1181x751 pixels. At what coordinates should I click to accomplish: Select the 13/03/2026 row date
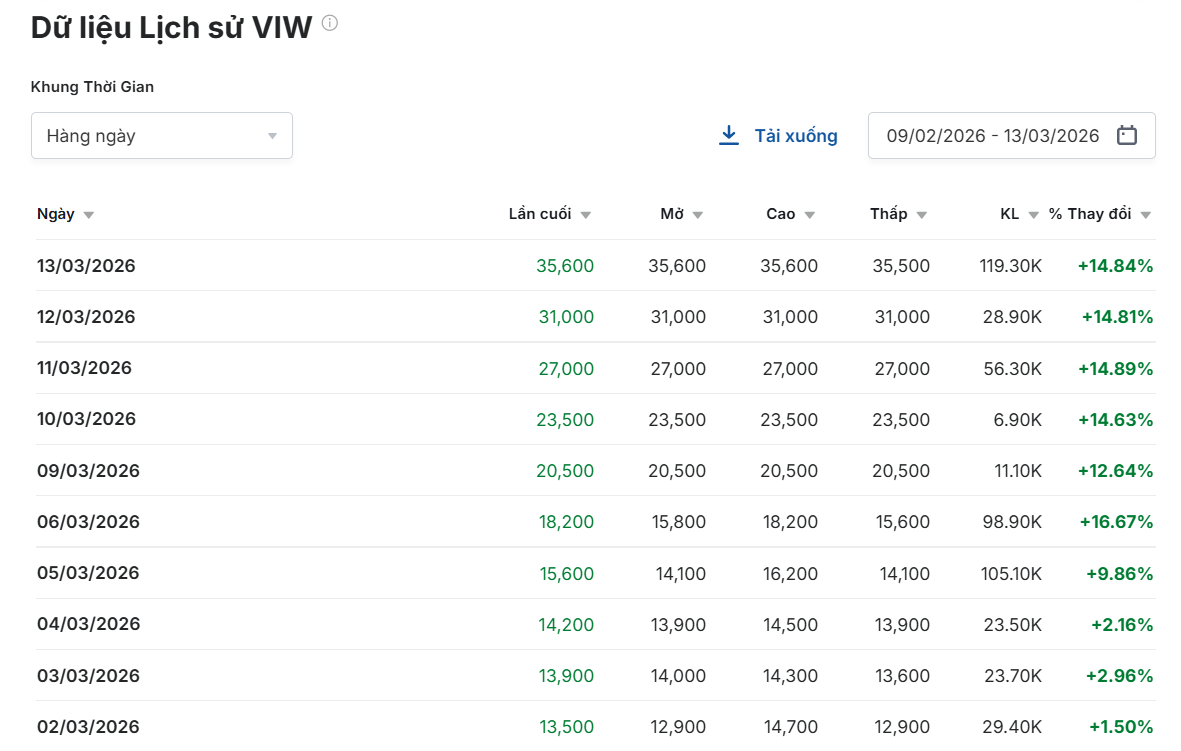click(x=86, y=266)
